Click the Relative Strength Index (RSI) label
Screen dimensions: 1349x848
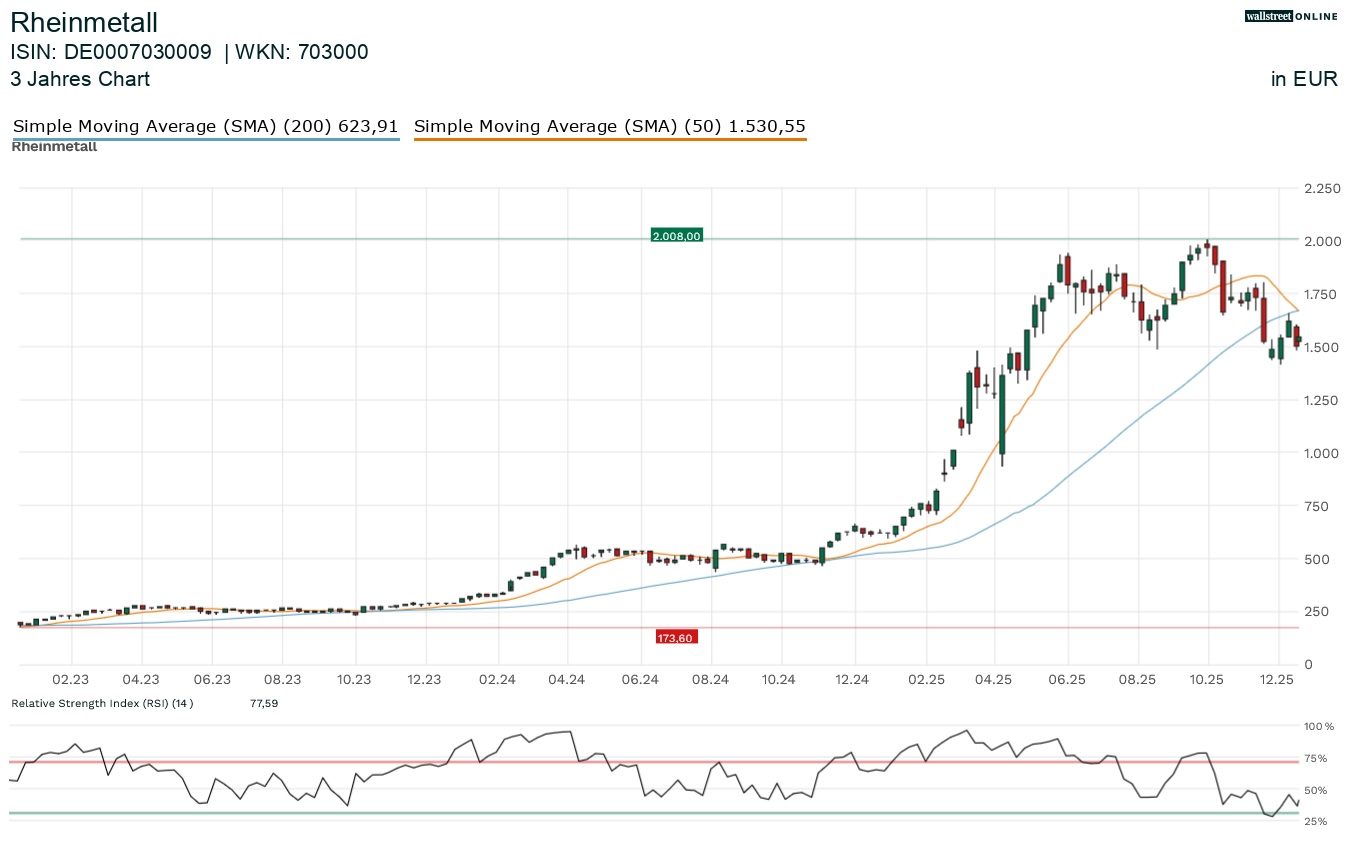(x=102, y=703)
